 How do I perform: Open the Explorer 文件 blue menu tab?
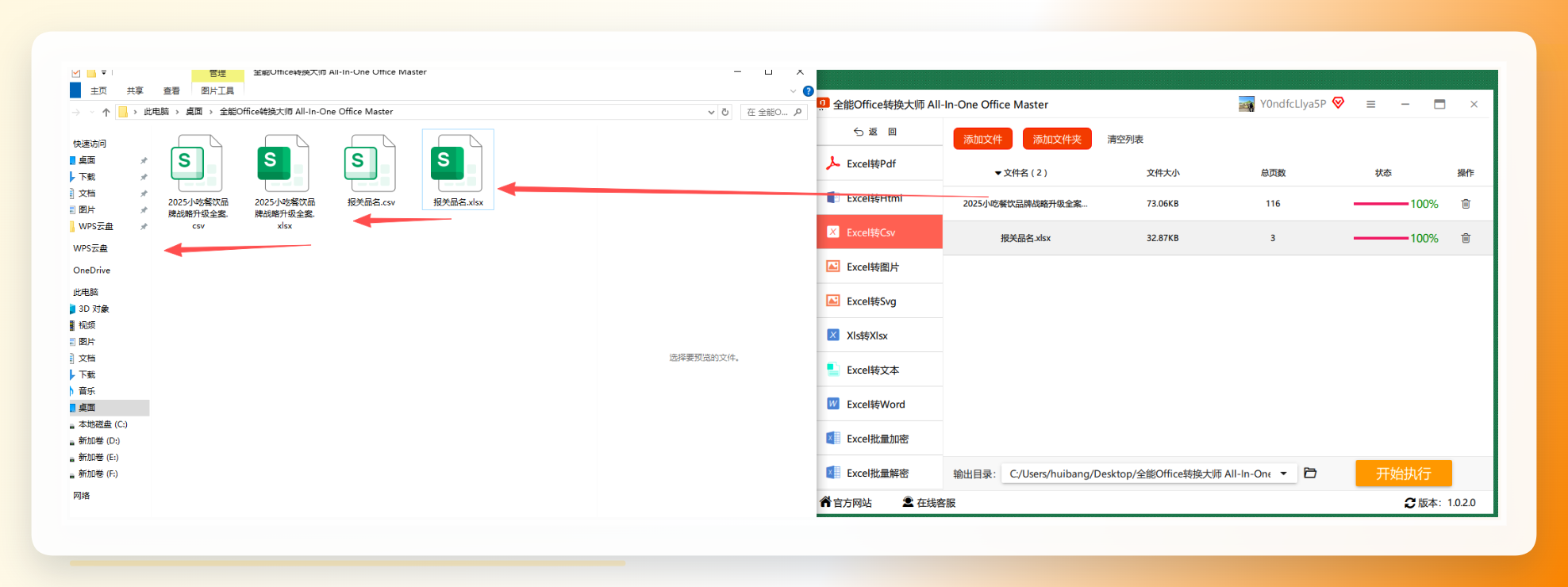click(75, 90)
